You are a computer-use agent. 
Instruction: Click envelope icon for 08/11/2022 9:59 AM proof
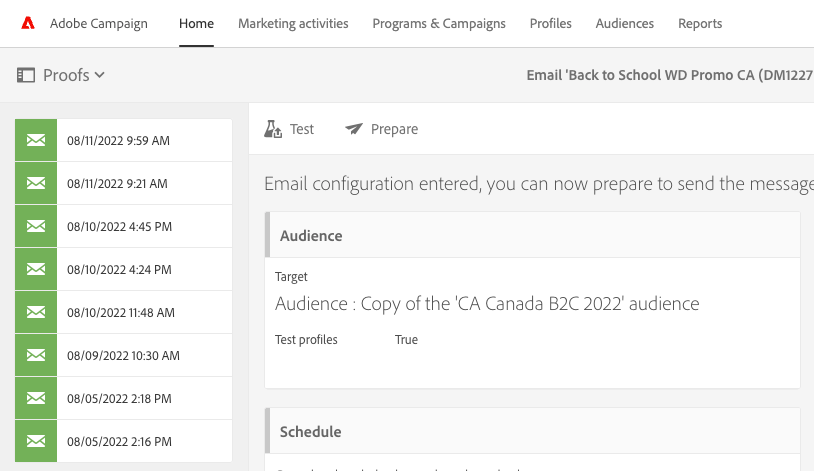pyautogui.click(x=36, y=140)
